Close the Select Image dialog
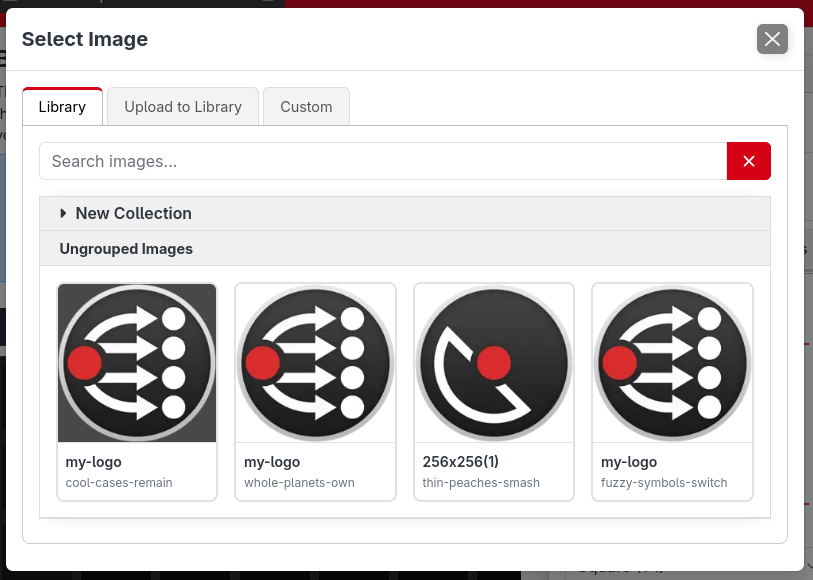 click(772, 39)
